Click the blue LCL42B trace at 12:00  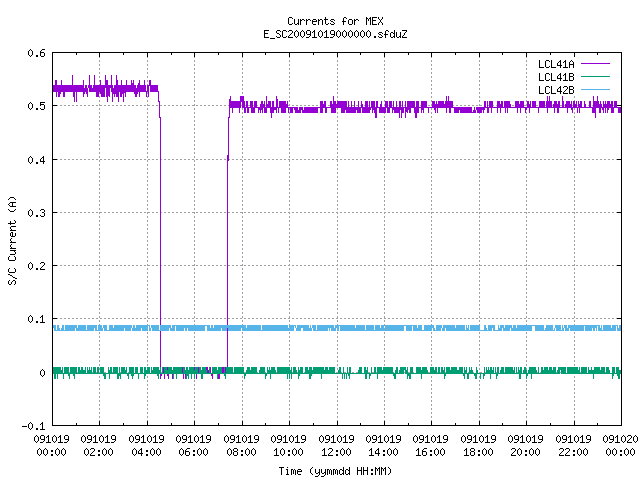tap(337, 328)
